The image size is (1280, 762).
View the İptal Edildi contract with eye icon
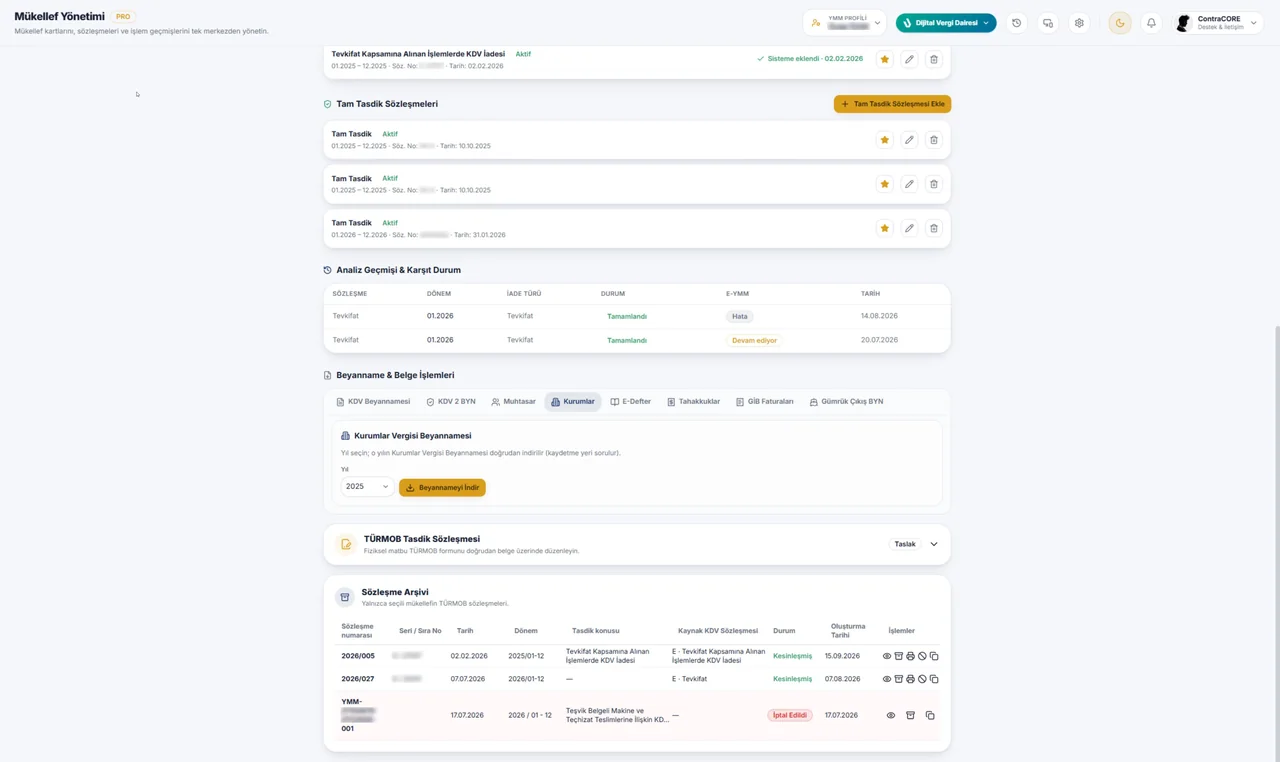point(891,715)
